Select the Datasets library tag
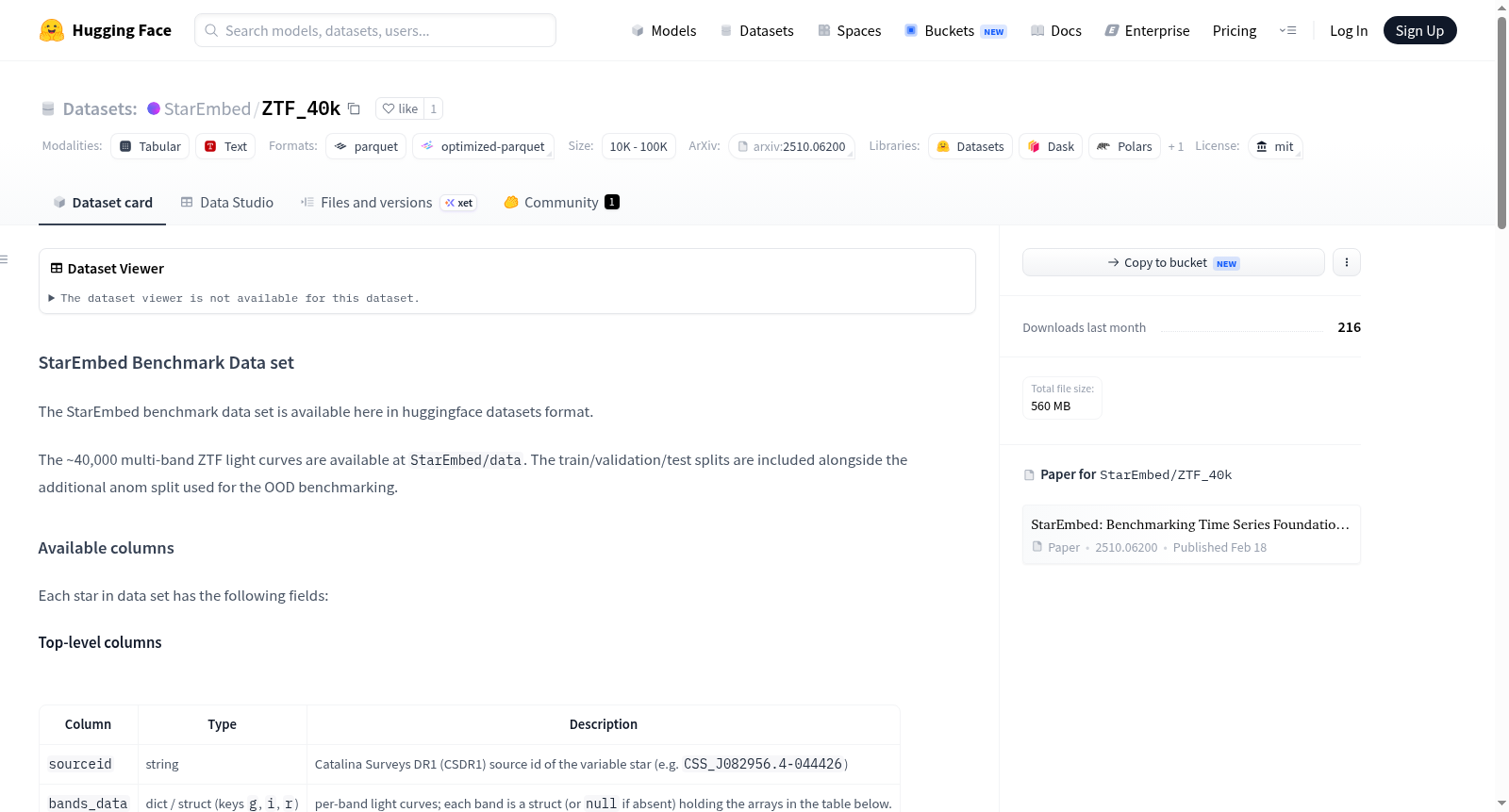This screenshot has height=812, width=1509. coord(970,146)
